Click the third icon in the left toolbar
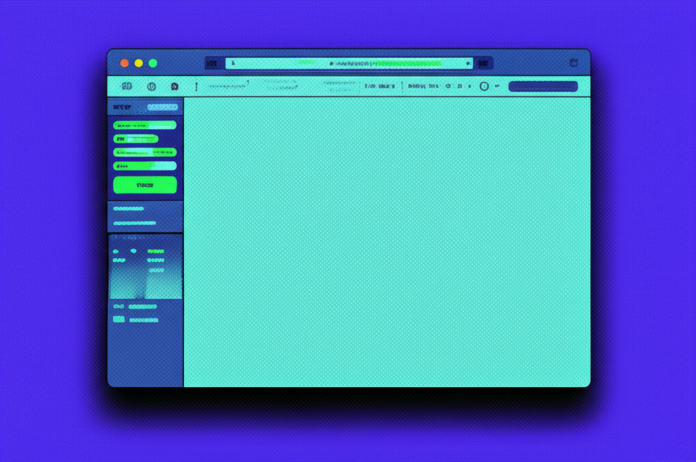 coord(175,87)
